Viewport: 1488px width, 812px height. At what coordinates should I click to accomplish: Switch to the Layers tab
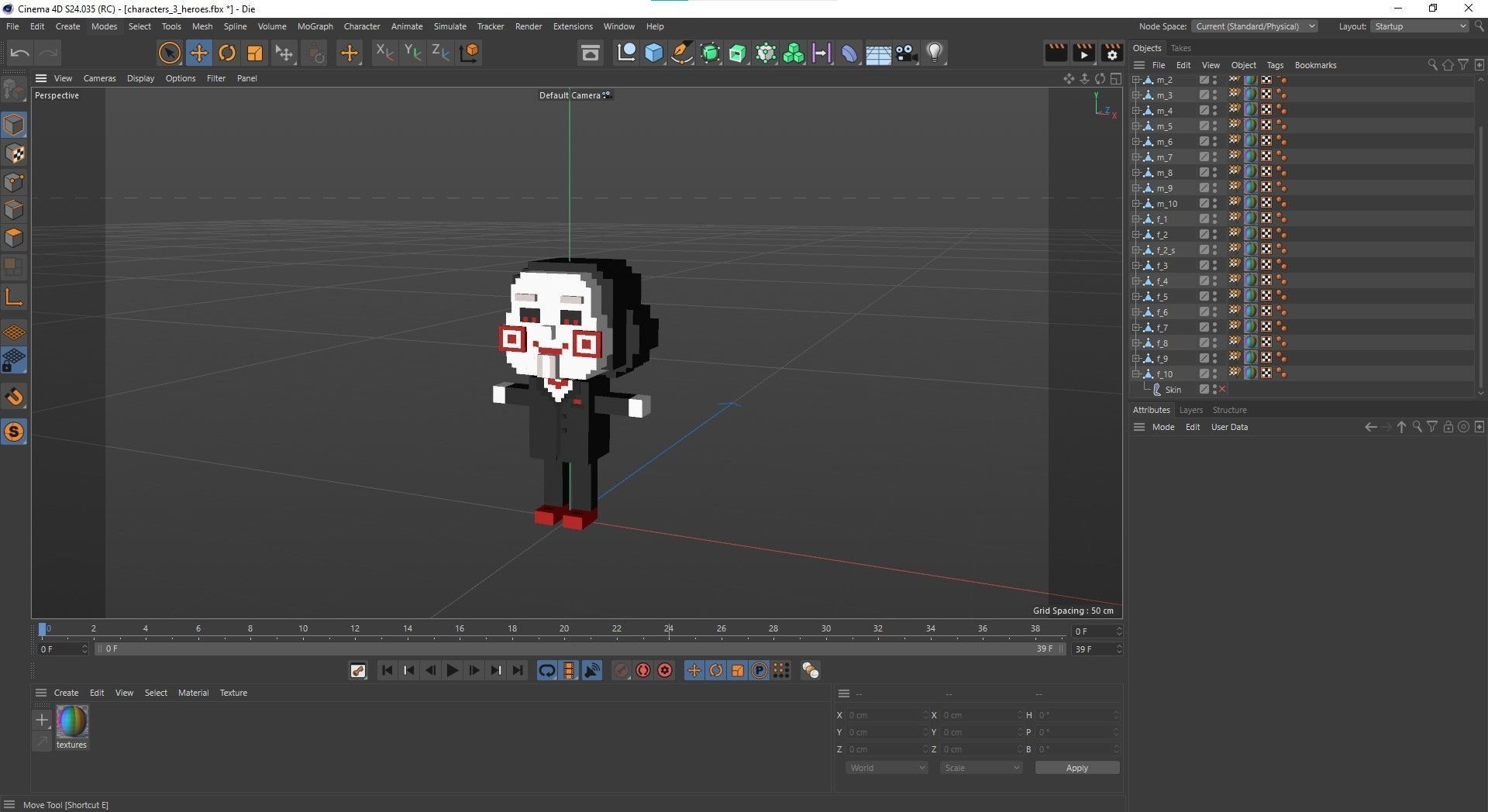[x=1190, y=410]
